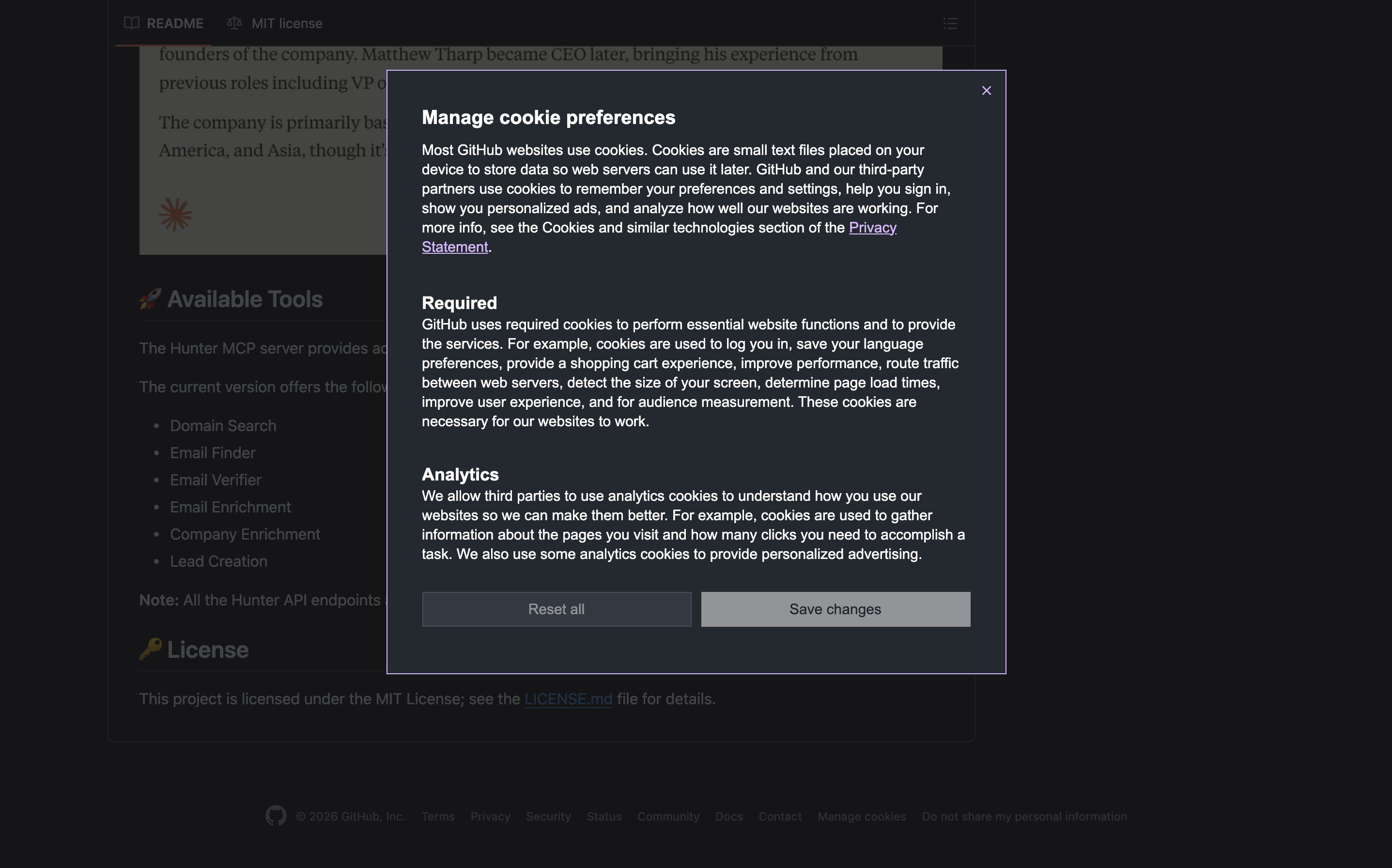Click the Save changes button

pyautogui.click(x=835, y=609)
